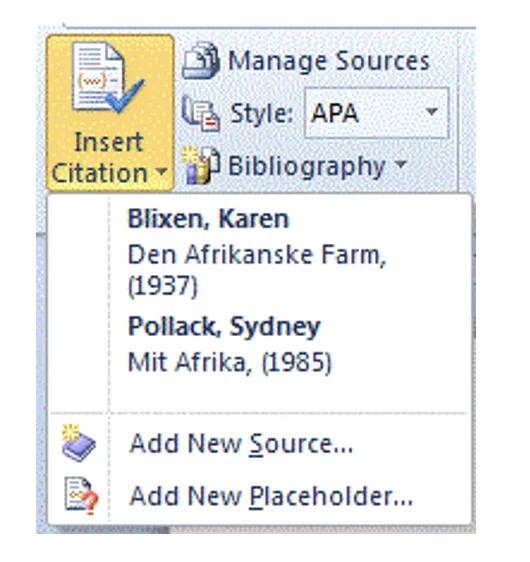Choose the Den Afrikanske Farm (1937) source
This screenshot has width=530, height=562.
click(x=257, y=270)
